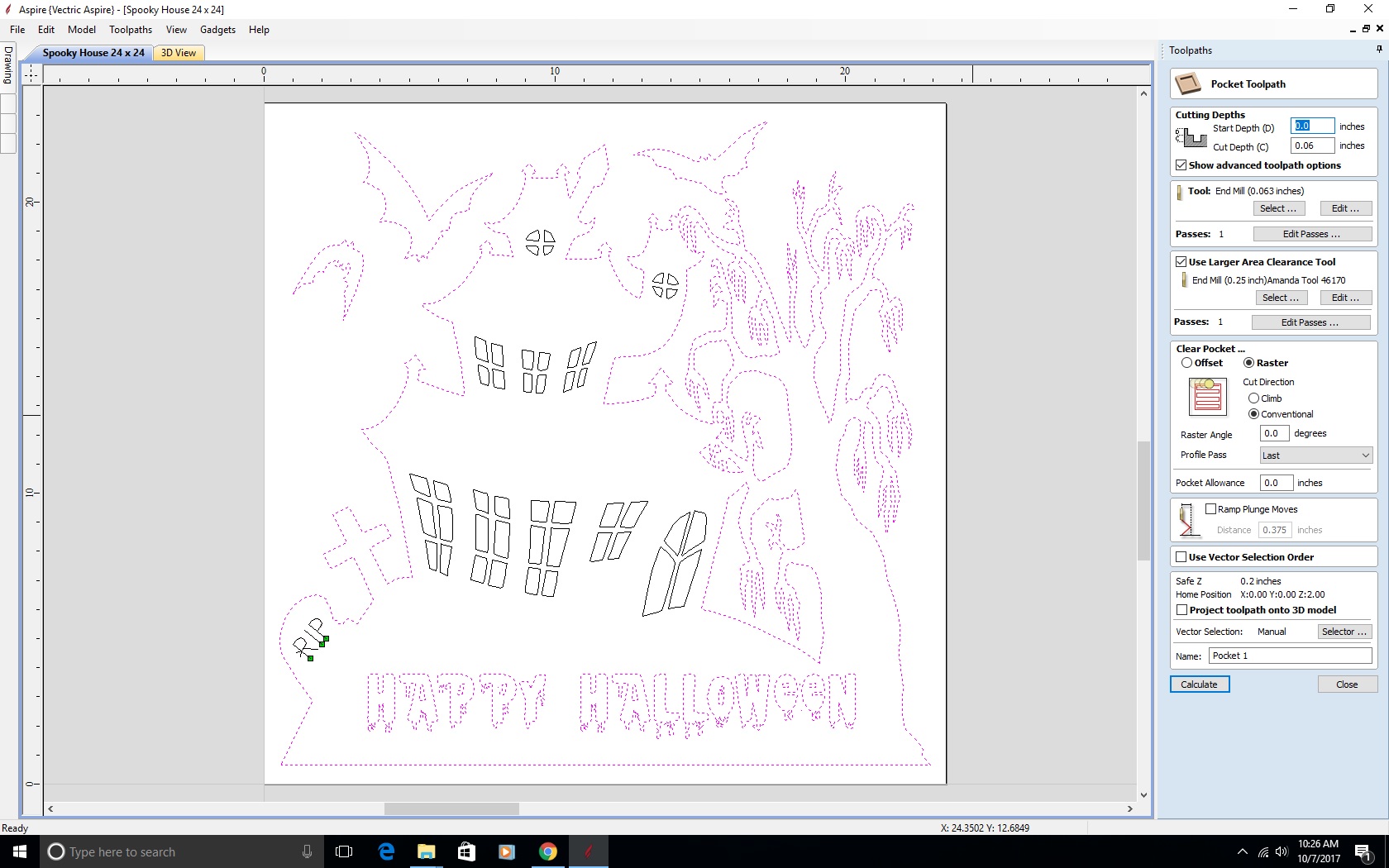Click the Calculate button
The image size is (1389, 868).
[1200, 684]
